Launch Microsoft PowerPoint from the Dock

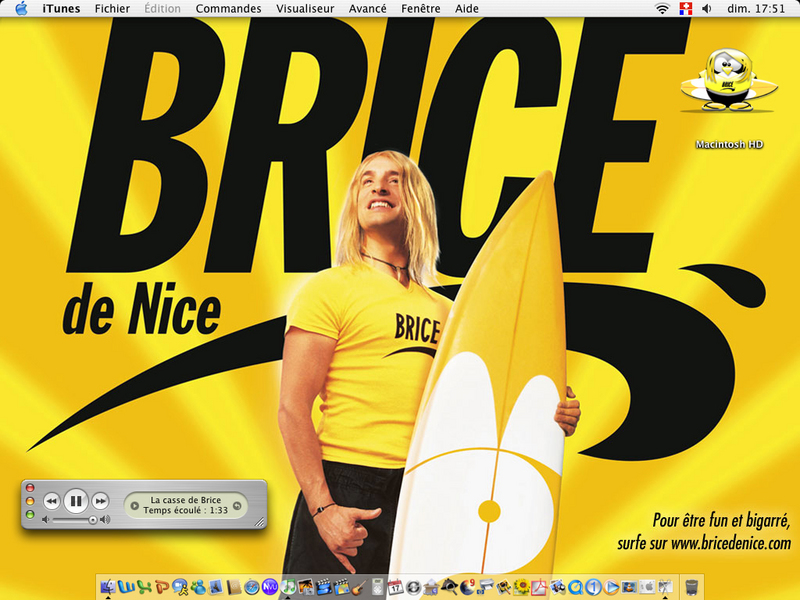point(162,587)
